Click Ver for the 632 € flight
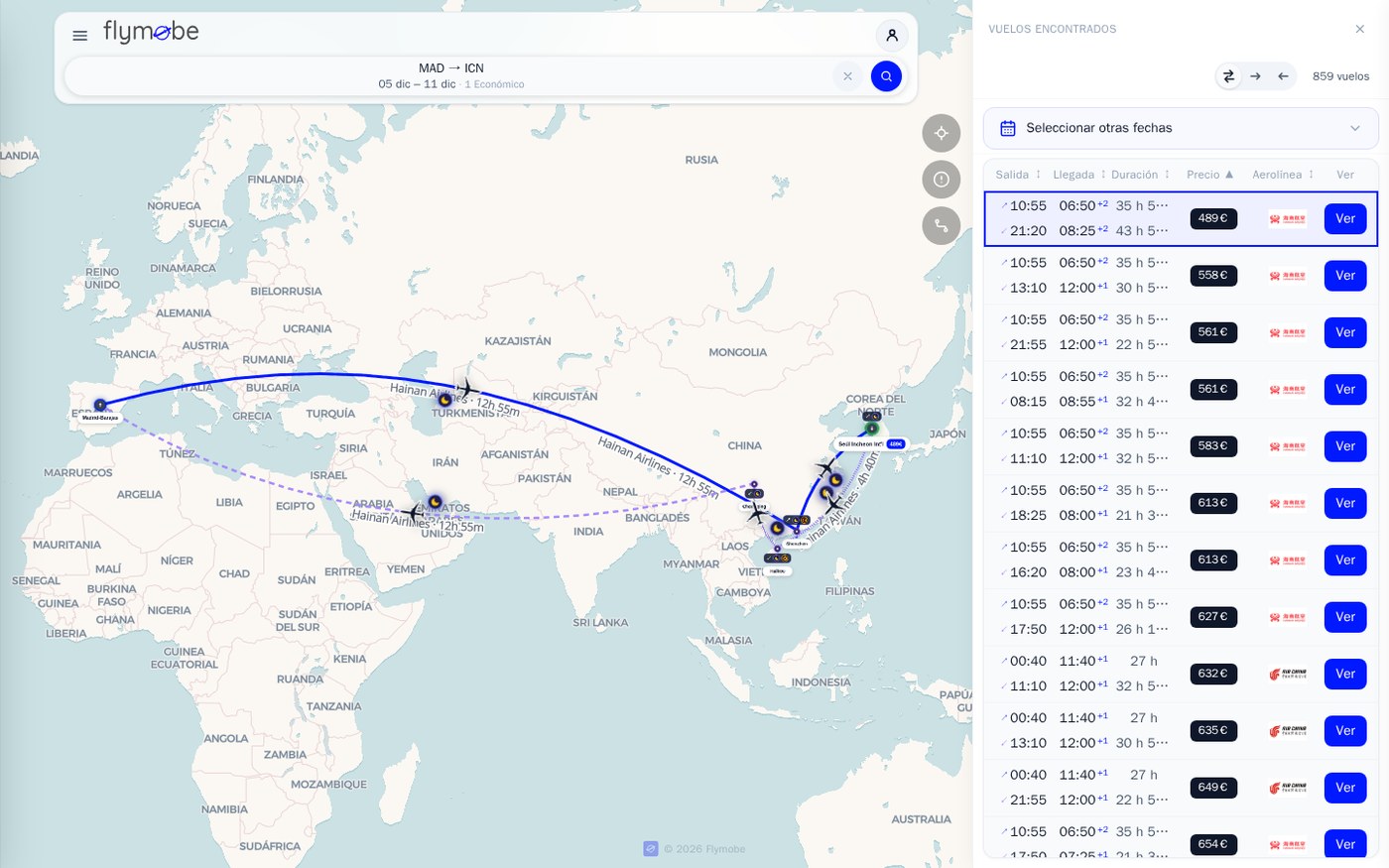 1345,674
